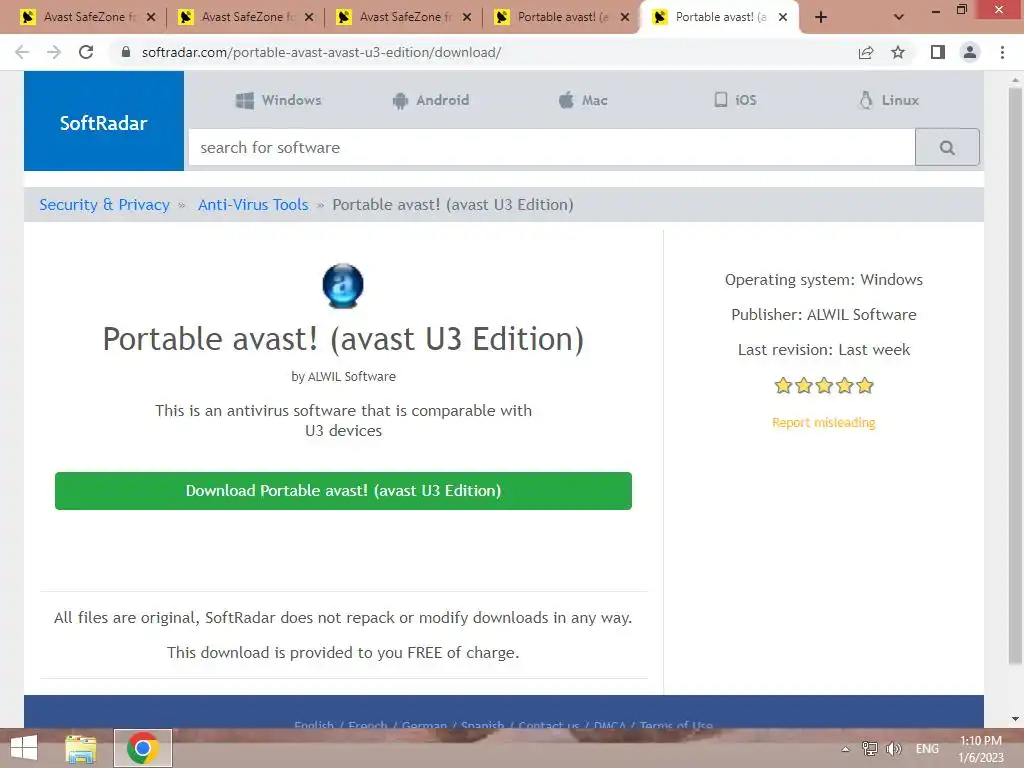
Task: Open Security & Privacy breadcrumb
Action: [104, 204]
